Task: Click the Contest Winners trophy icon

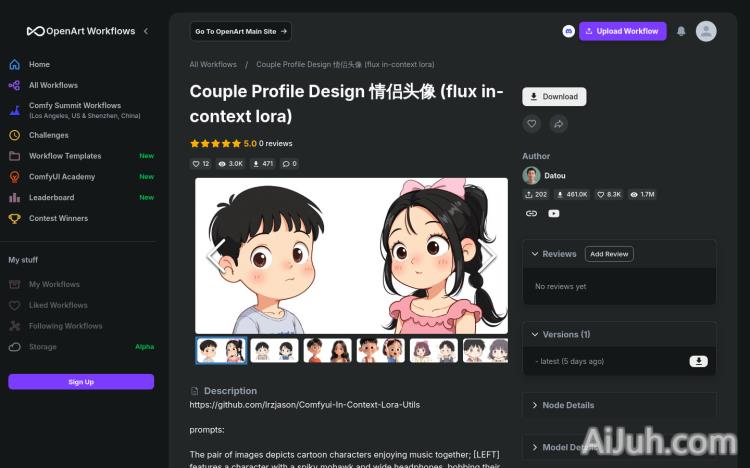Action: [15, 219]
